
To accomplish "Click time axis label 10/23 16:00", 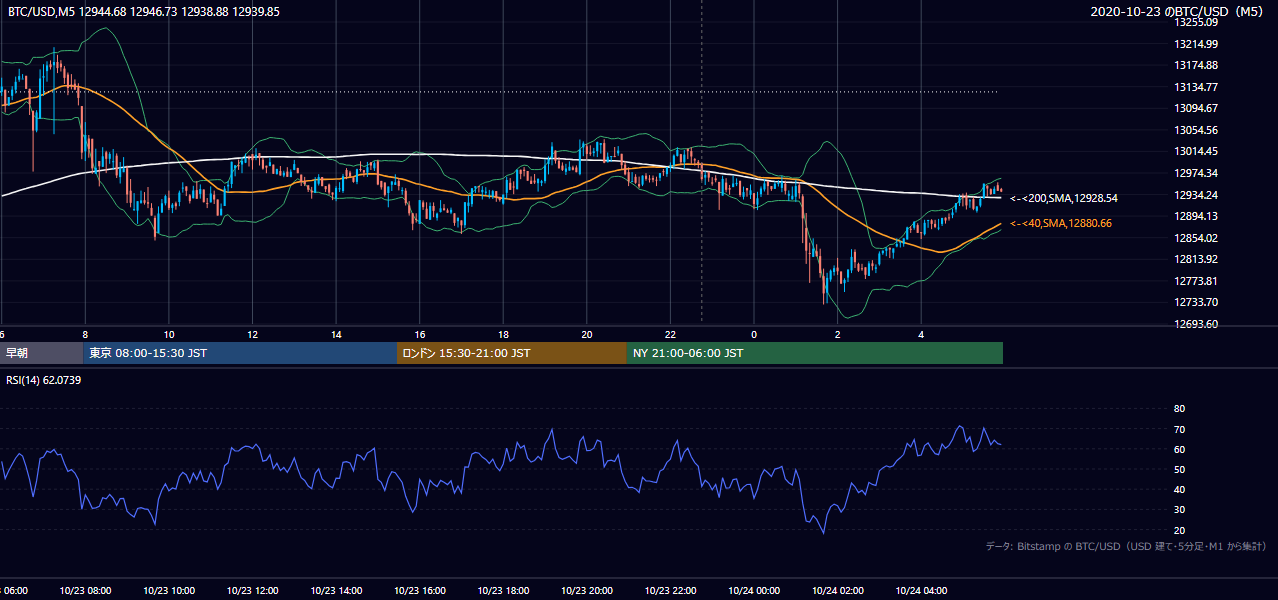I will point(419,591).
